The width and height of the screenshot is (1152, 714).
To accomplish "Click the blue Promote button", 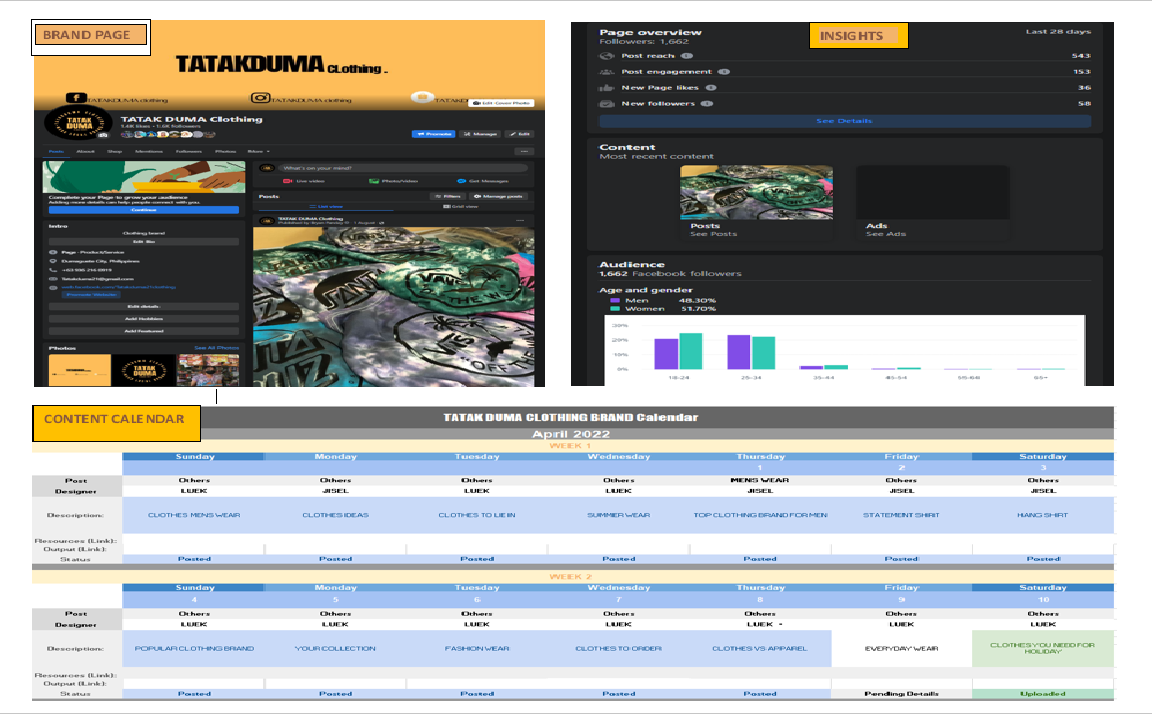I will pos(433,134).
